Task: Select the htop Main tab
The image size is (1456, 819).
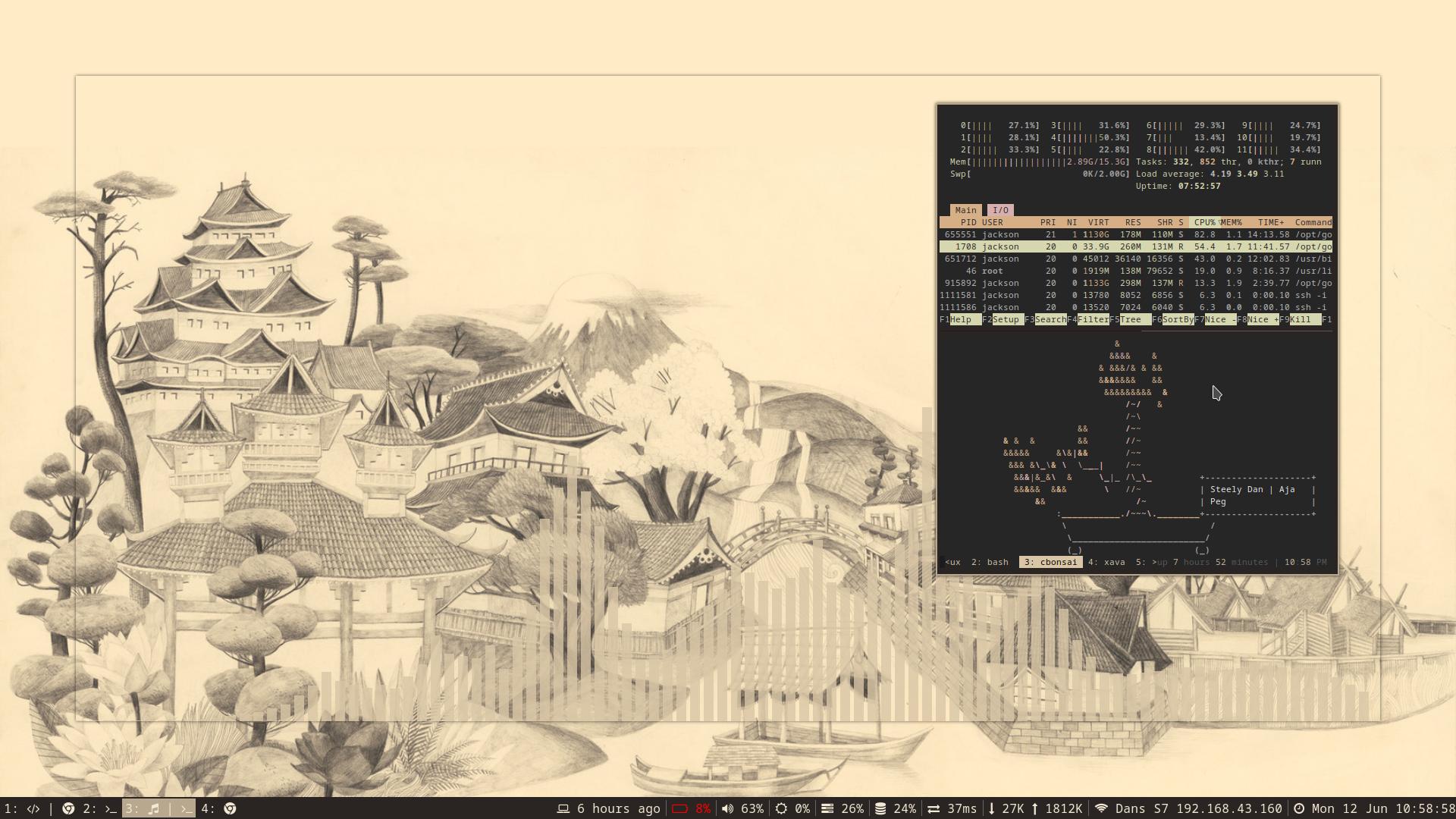Action: click(x=965, y=210)
